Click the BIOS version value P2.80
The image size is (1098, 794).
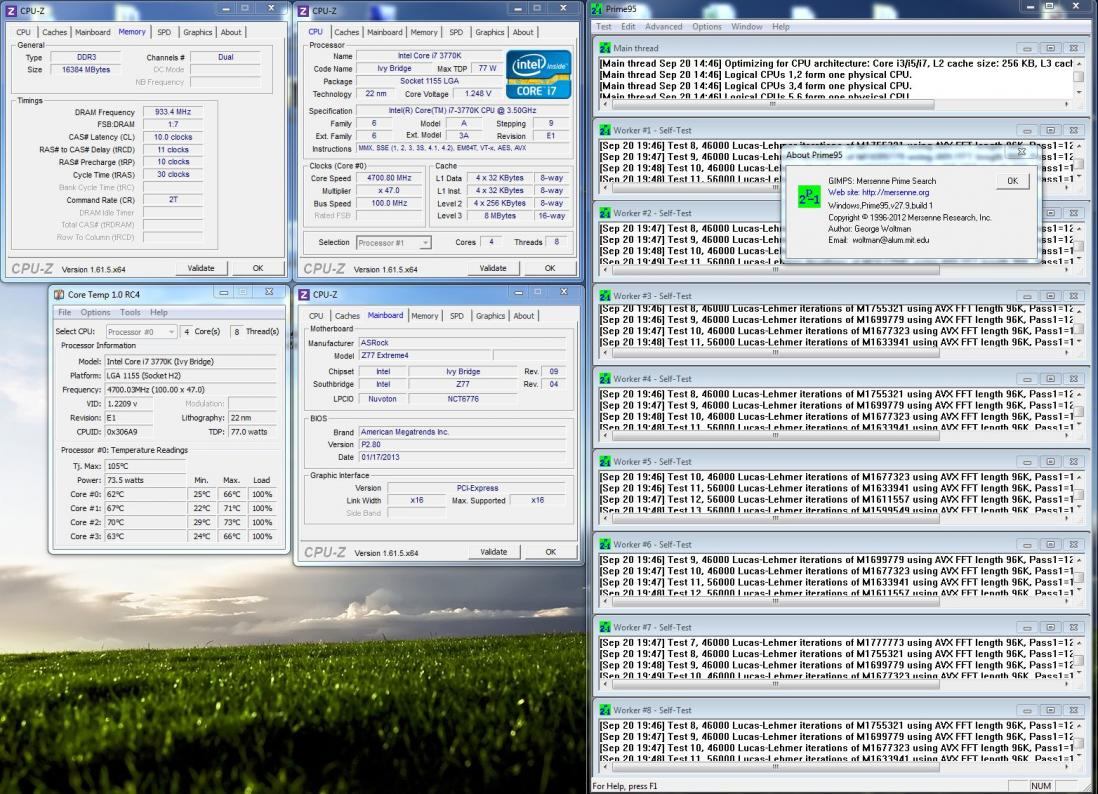point(462,445)
